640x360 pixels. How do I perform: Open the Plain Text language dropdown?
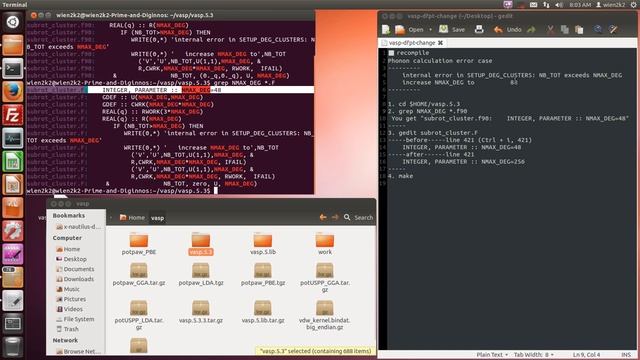coord(492,355)
